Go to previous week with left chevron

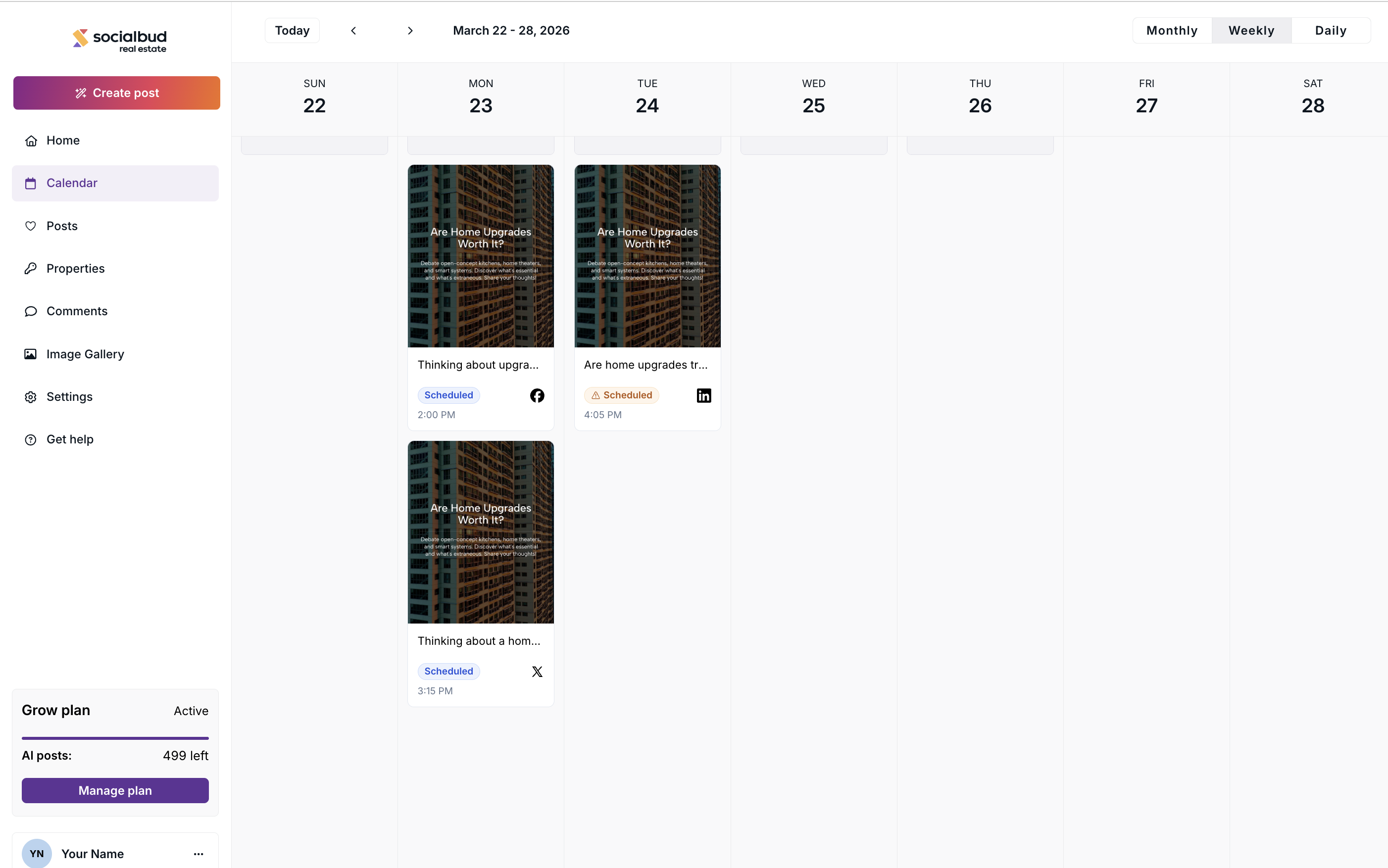click(354, 30)
